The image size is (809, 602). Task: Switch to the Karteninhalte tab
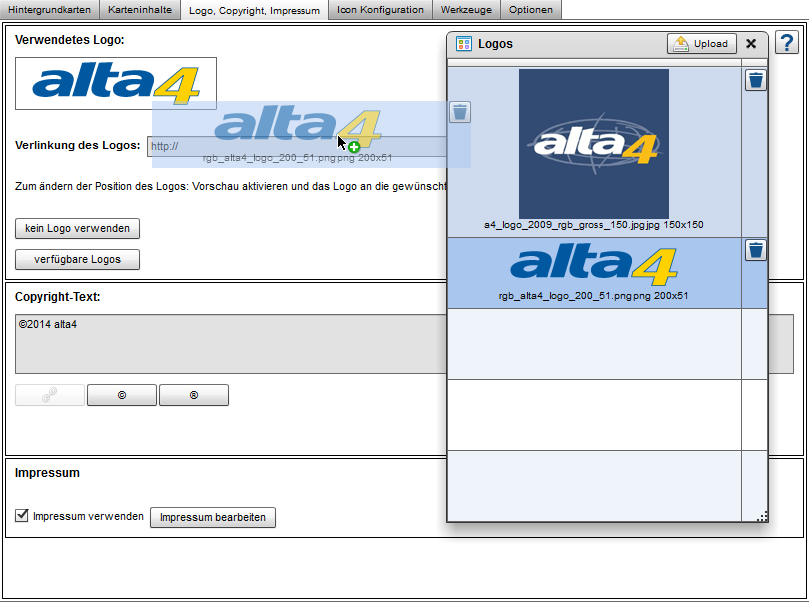(x=140, y=10)
